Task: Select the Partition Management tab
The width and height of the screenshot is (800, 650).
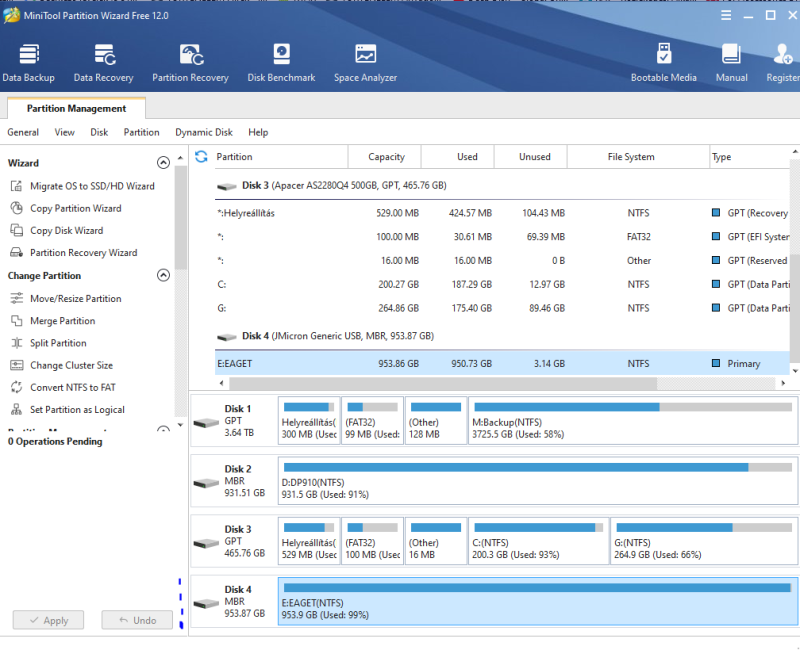Action: pyautogui.click(x=77, y=108)
